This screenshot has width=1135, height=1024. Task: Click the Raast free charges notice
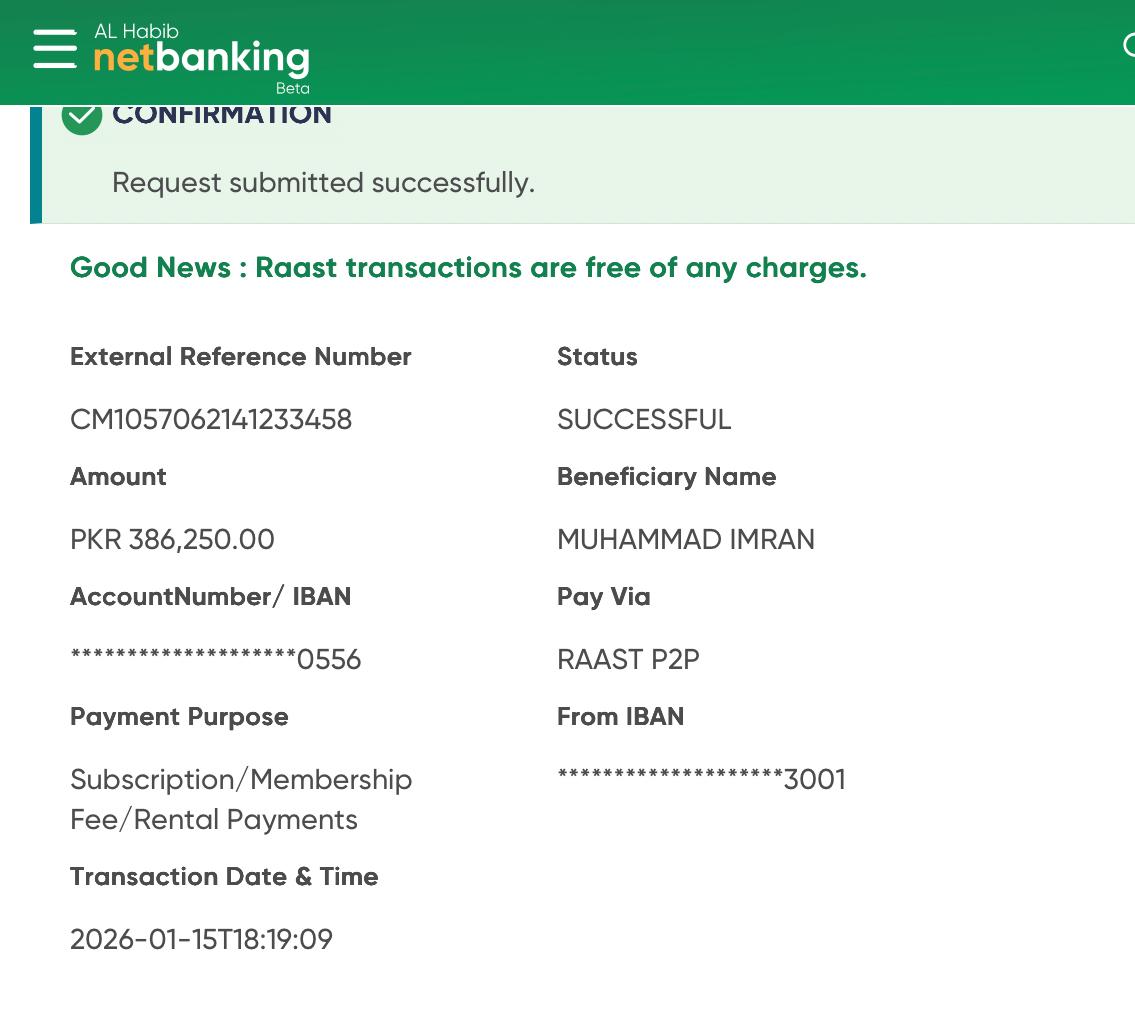tap(468, 268)
